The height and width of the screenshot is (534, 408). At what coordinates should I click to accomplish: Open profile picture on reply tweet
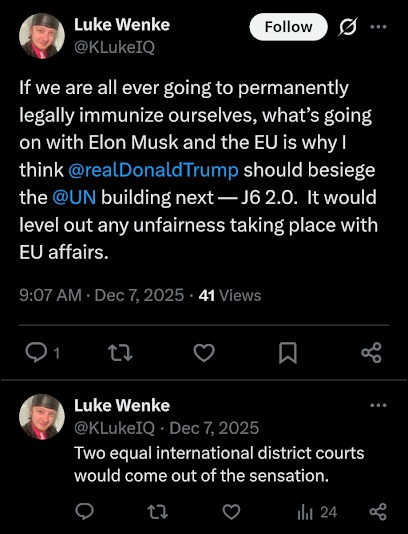(42, 417)
